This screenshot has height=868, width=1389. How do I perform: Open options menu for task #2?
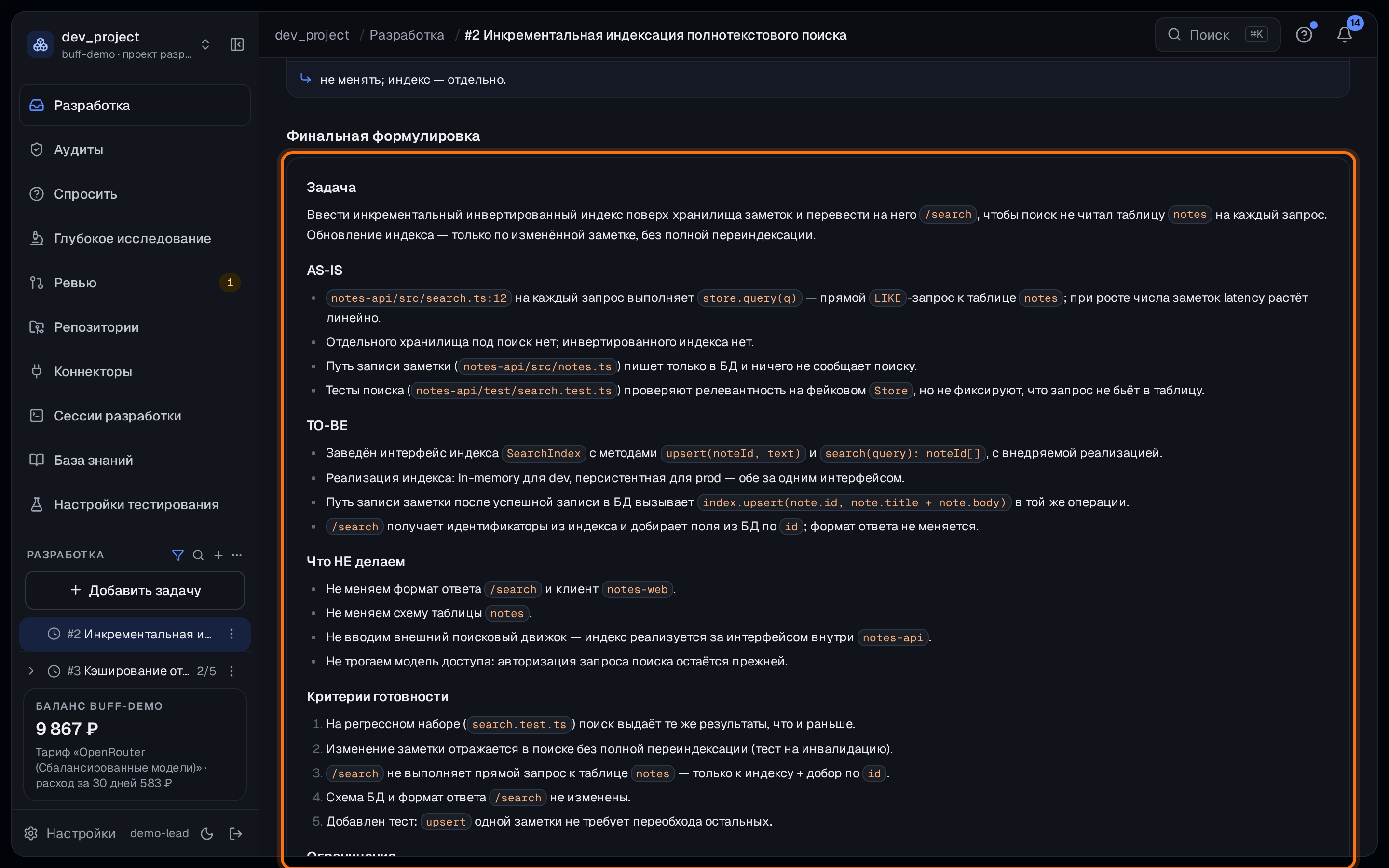(x=231, y=634)
